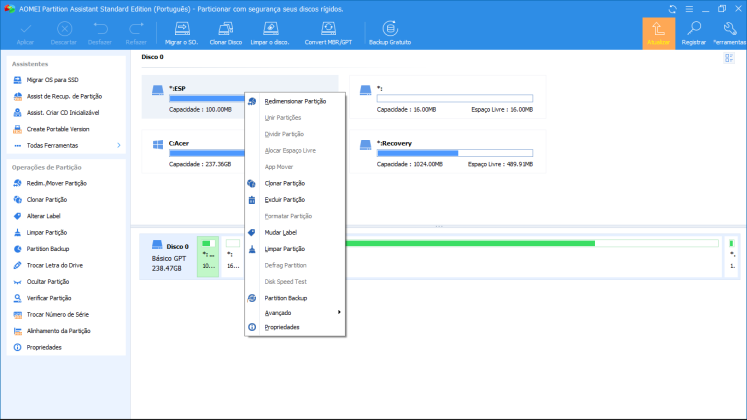The width and height of the screenshot is (747, 420).
Task: Expand Todas Ferramentas submenu arrow
Action: [119, 146]
